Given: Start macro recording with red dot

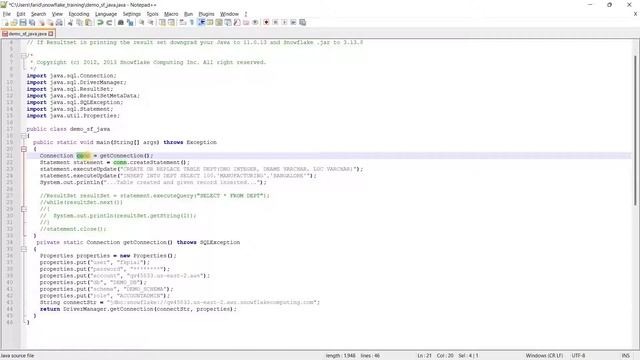Looking at the screenshot, I should point(266,22).
